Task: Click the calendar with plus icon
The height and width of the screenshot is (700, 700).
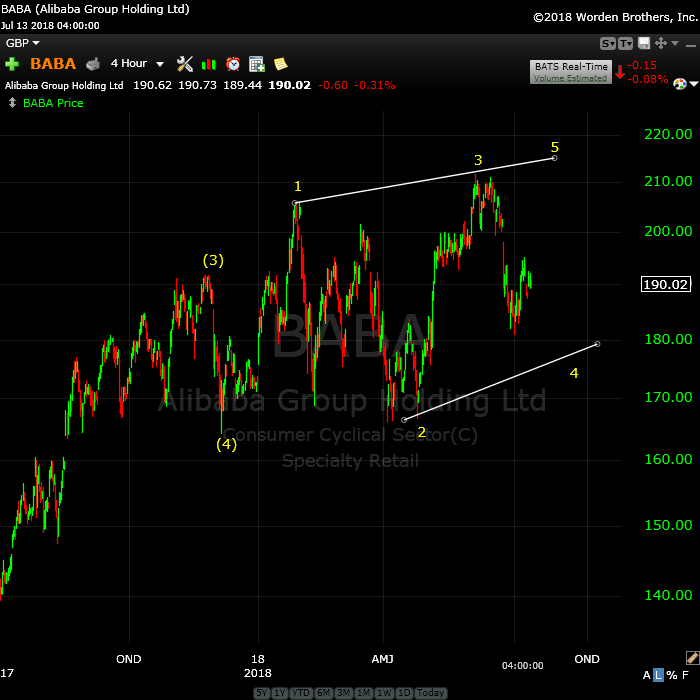Action: (257, 64)
